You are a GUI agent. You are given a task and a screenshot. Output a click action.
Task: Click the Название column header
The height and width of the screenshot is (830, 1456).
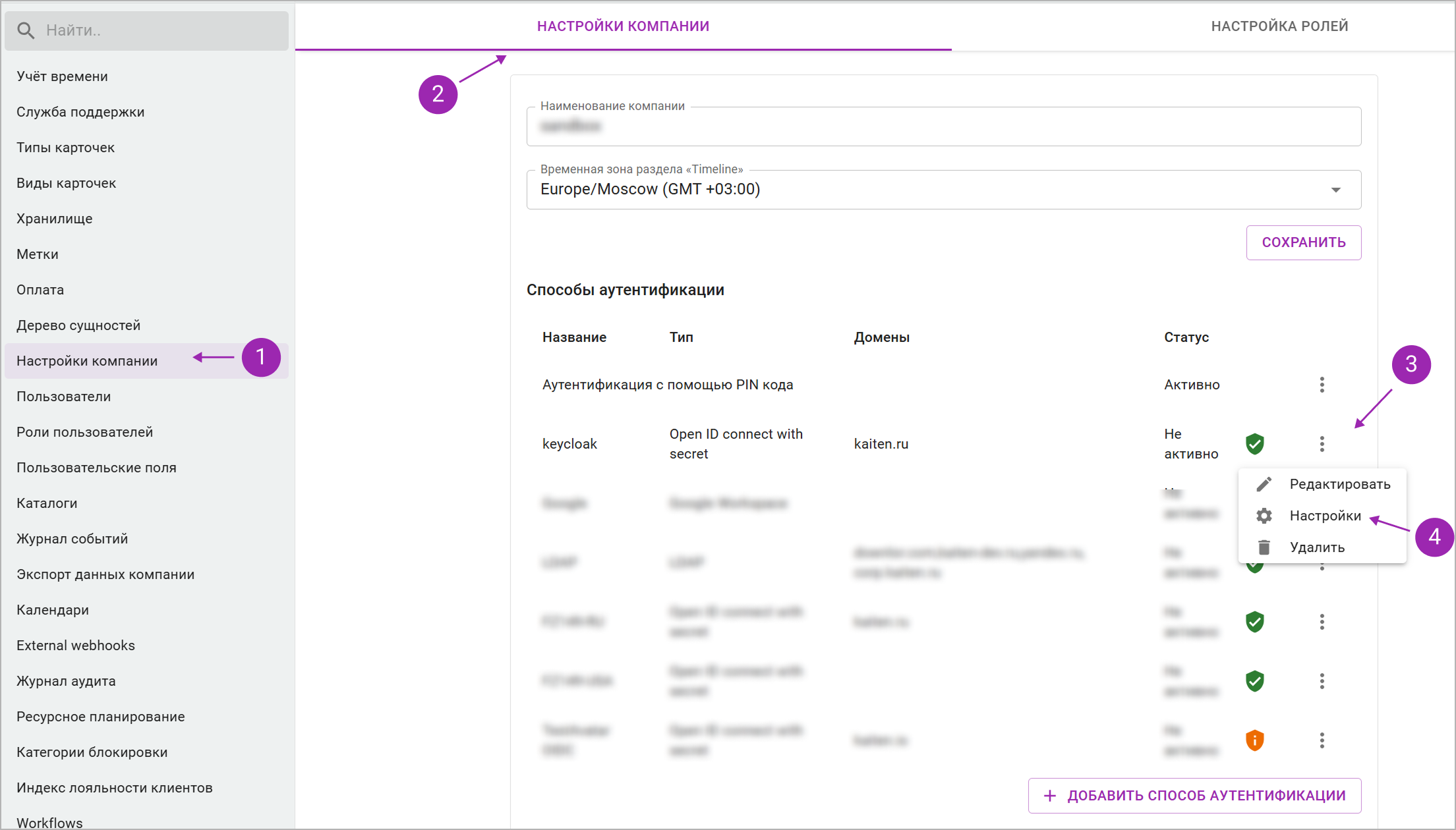(x=574, y=337)
